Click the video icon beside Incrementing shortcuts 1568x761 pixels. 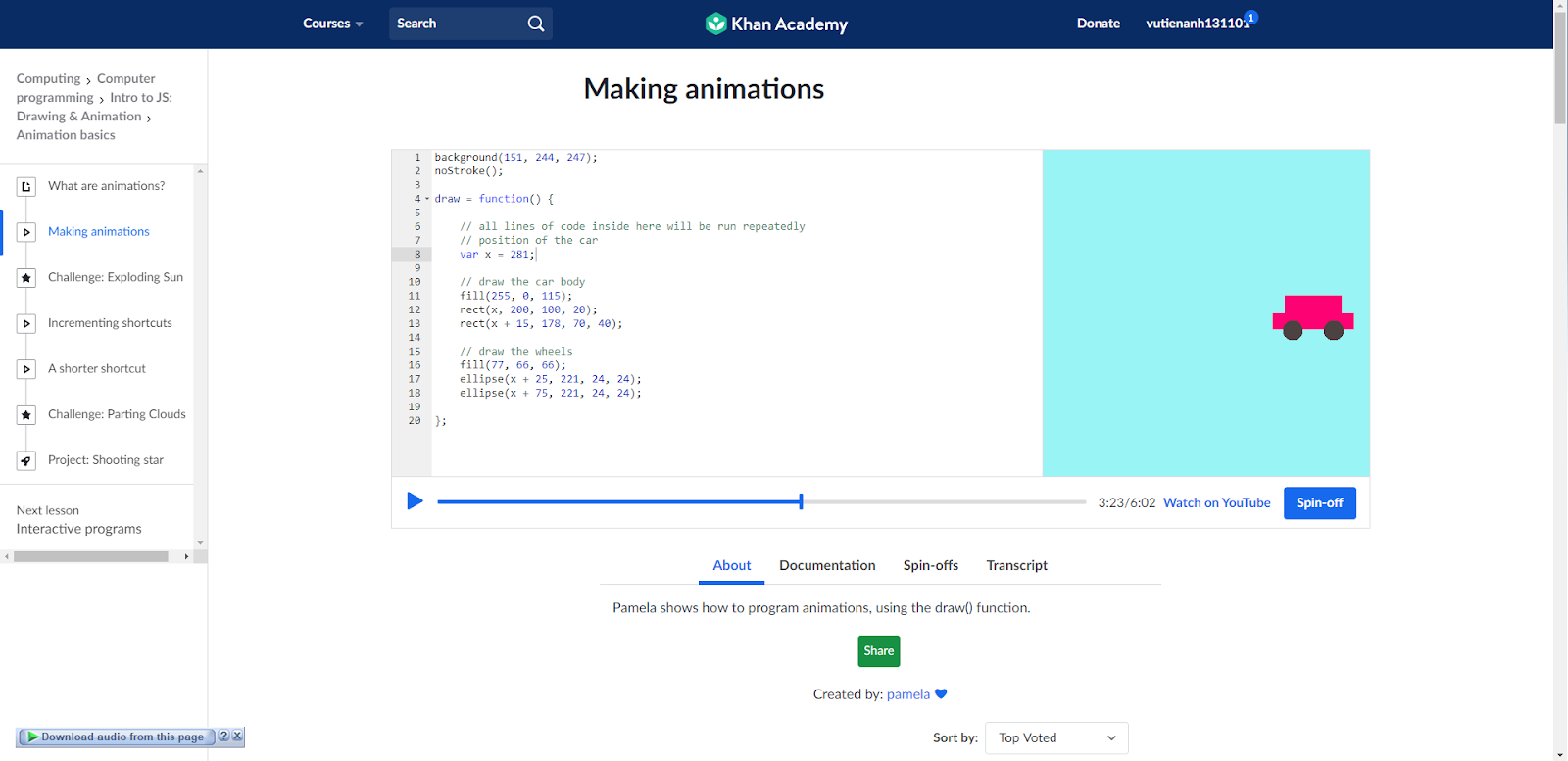coord(26,323)
